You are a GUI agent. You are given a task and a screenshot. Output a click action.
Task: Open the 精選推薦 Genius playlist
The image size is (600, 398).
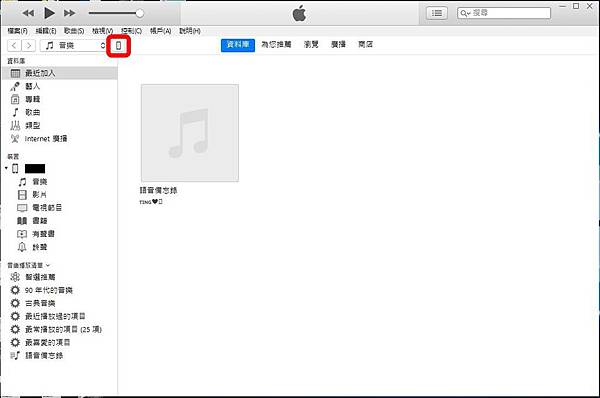tap(40, 277)
